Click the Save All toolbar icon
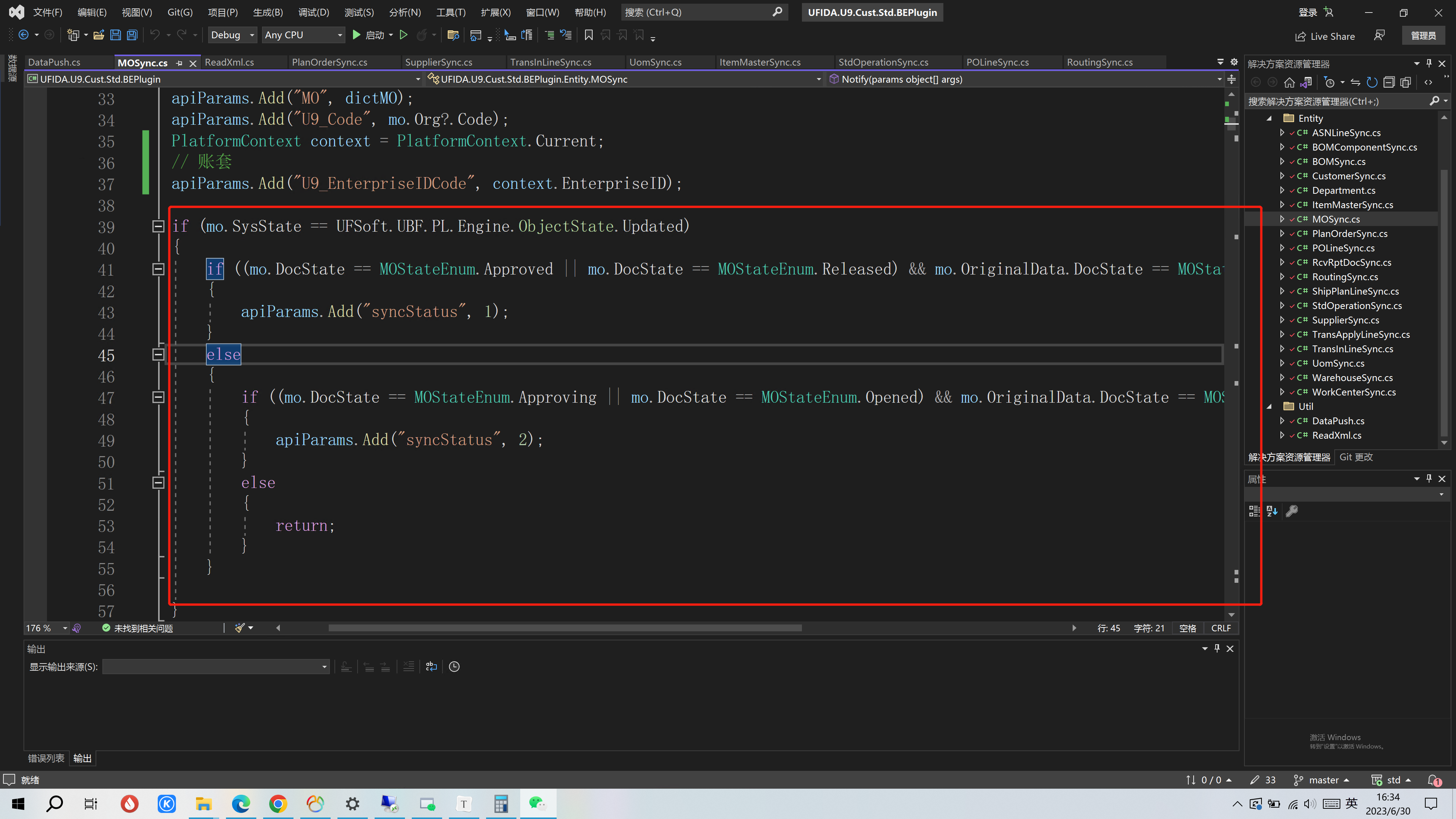 (132, 35)
